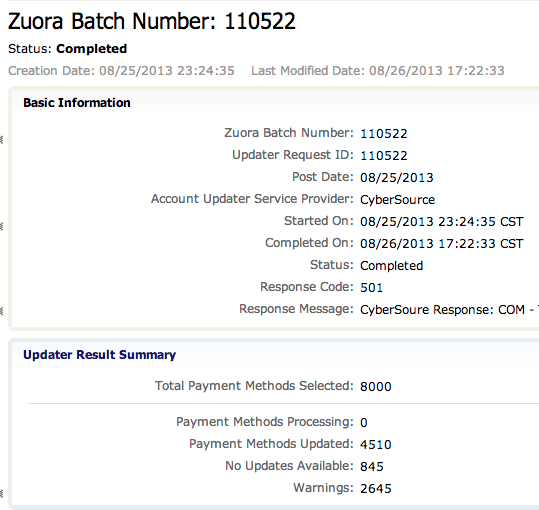Viewport: 539px width, 510px height.
Task: Click the Updater Request ID label
Action: tap(293, 155)
